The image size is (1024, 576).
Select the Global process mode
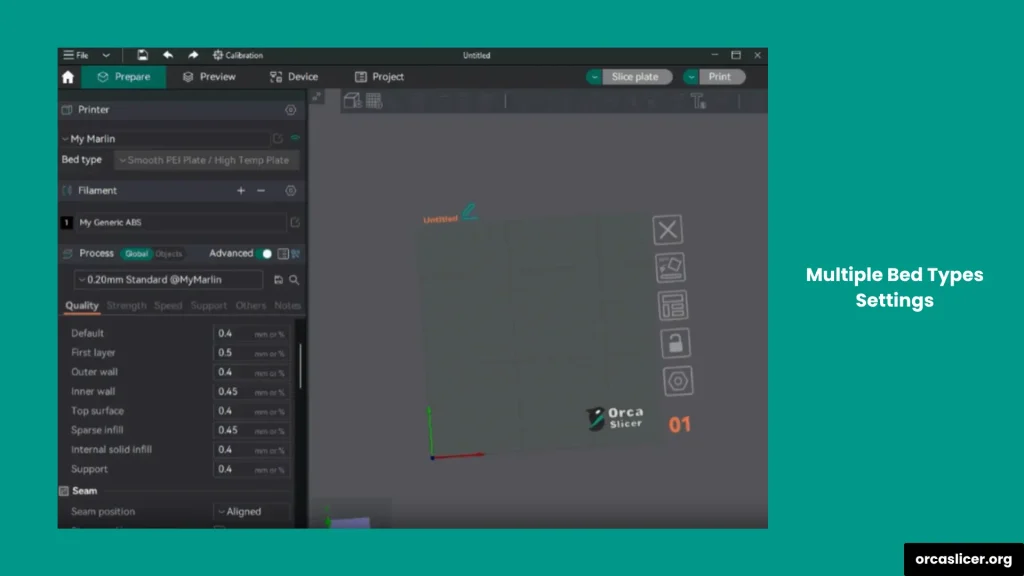[135, 254]
